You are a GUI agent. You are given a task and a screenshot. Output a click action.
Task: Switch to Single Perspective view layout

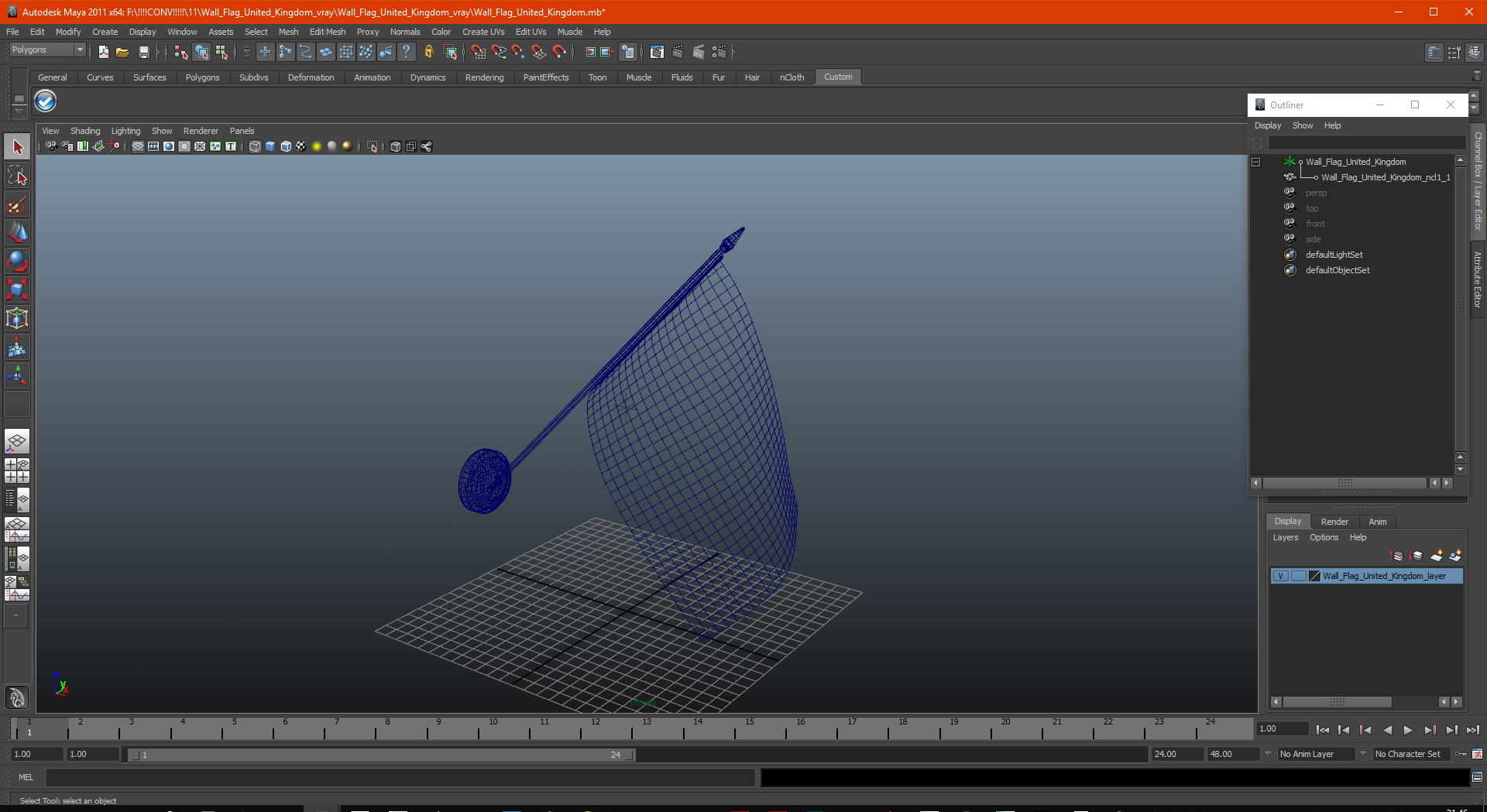click(17, 442)
